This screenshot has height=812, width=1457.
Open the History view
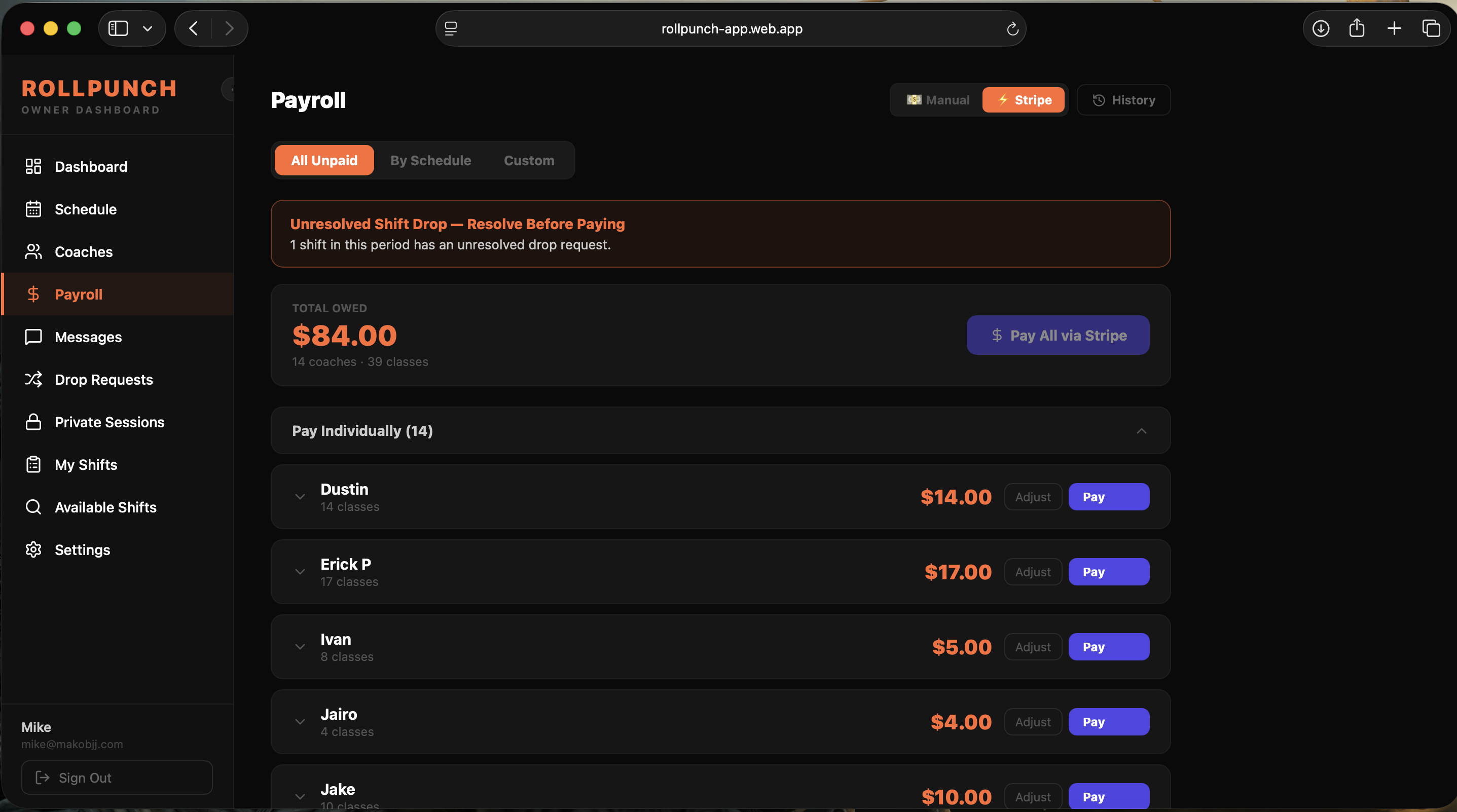point(1123,100)
